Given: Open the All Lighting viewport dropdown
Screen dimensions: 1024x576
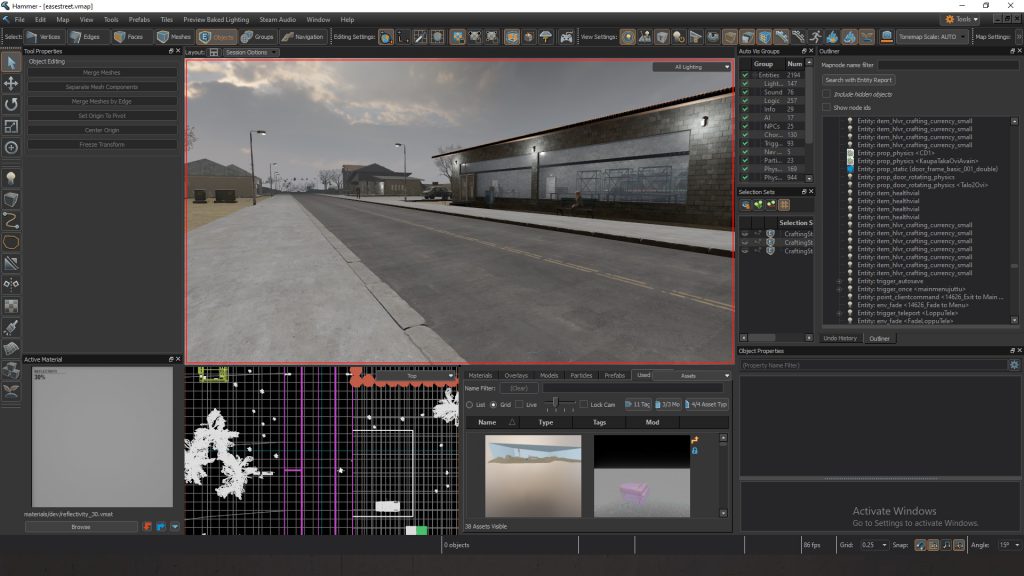Looking at the screenshot, I should (691, 67).
